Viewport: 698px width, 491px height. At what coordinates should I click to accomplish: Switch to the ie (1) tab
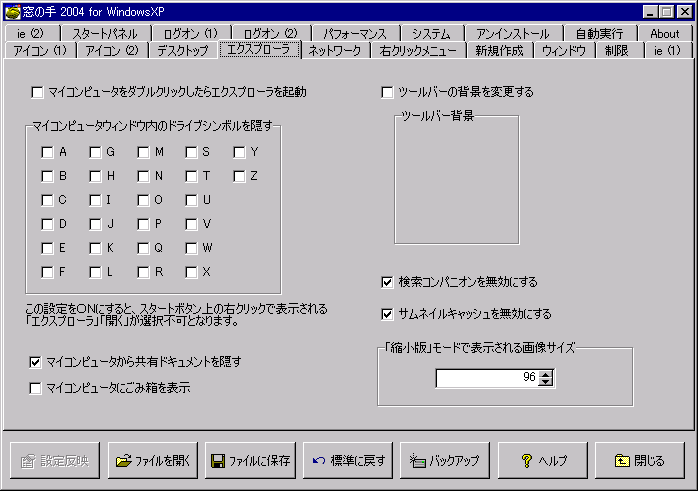(x=667, y=50)
